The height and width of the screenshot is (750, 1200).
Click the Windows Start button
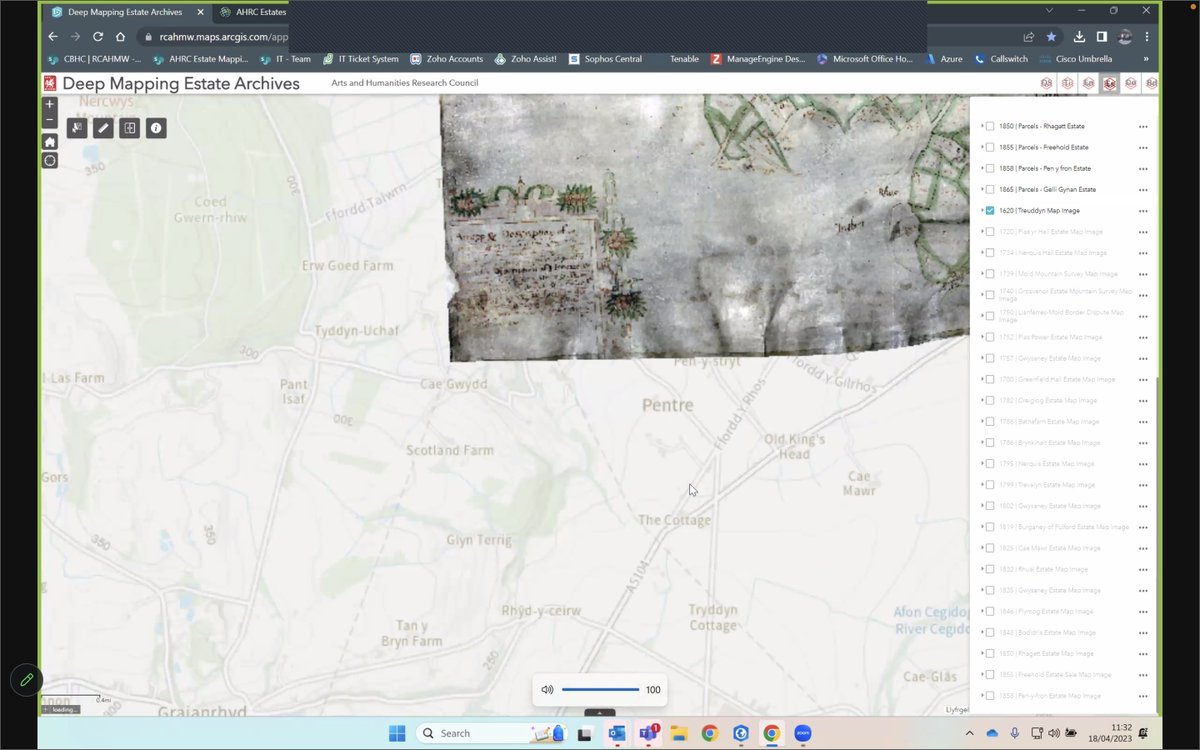pos(397,733)
